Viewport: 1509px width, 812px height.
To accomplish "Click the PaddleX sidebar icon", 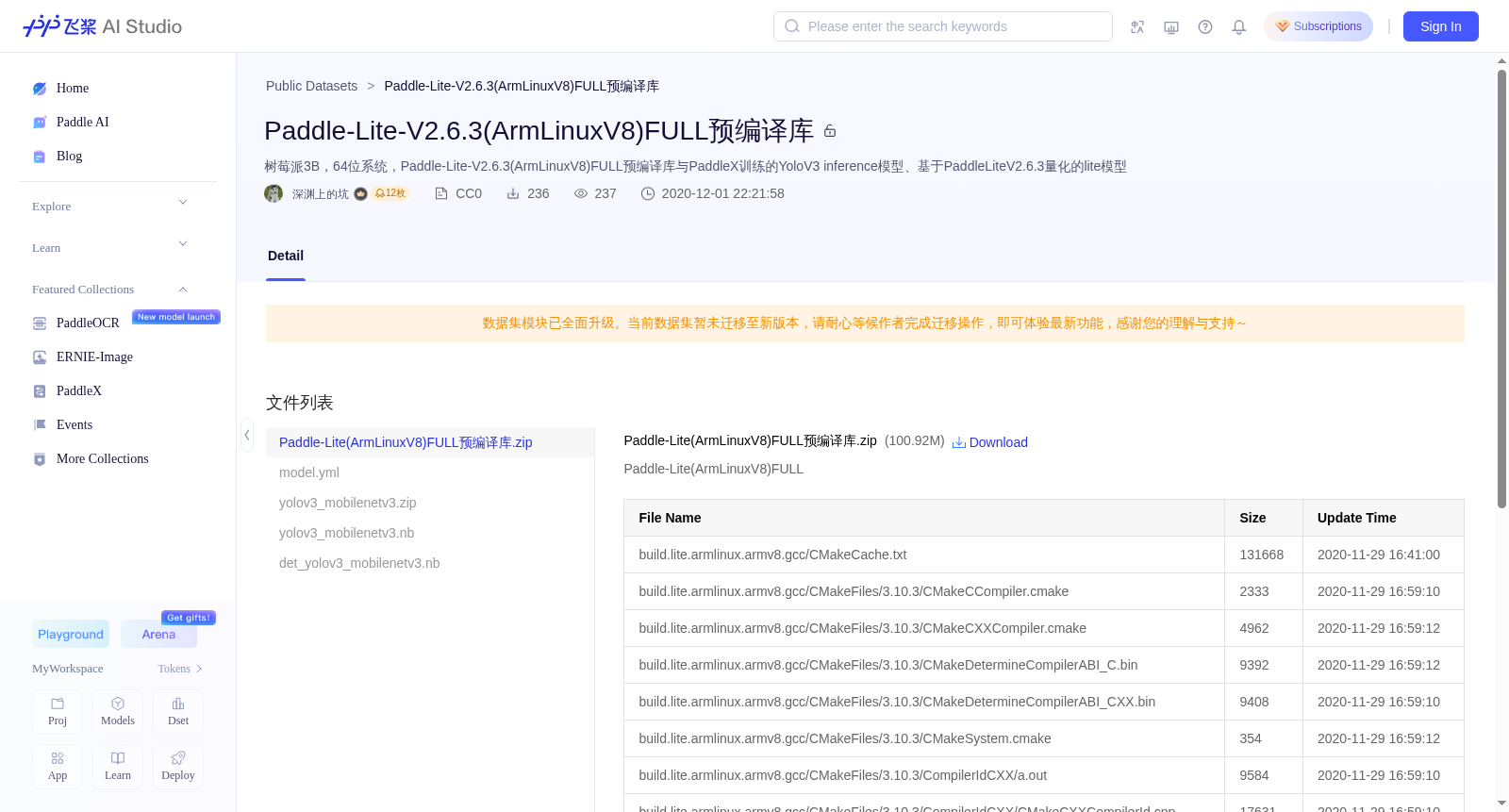I will point(40,391).
